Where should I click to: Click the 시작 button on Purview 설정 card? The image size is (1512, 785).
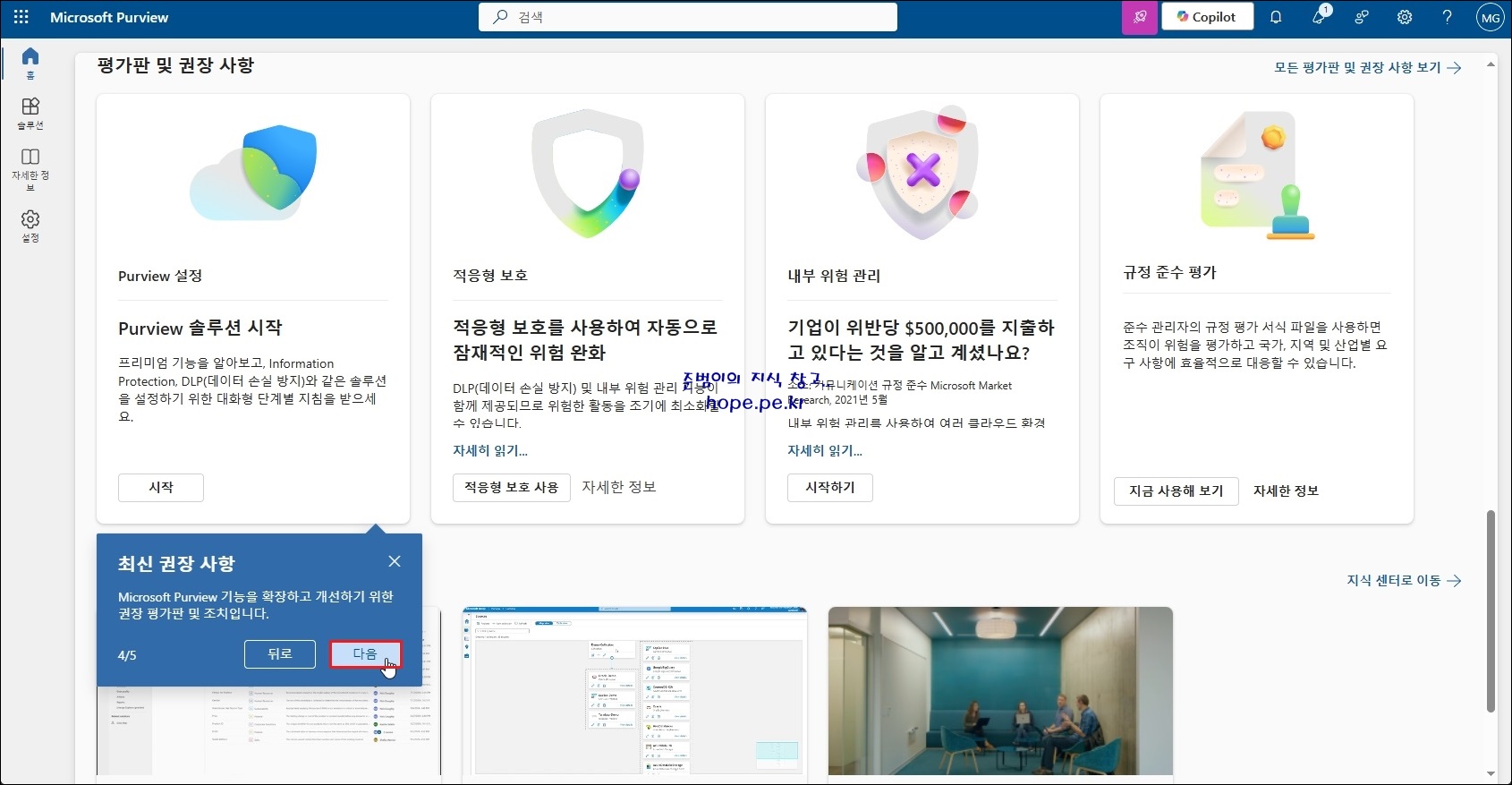point(161,488)
